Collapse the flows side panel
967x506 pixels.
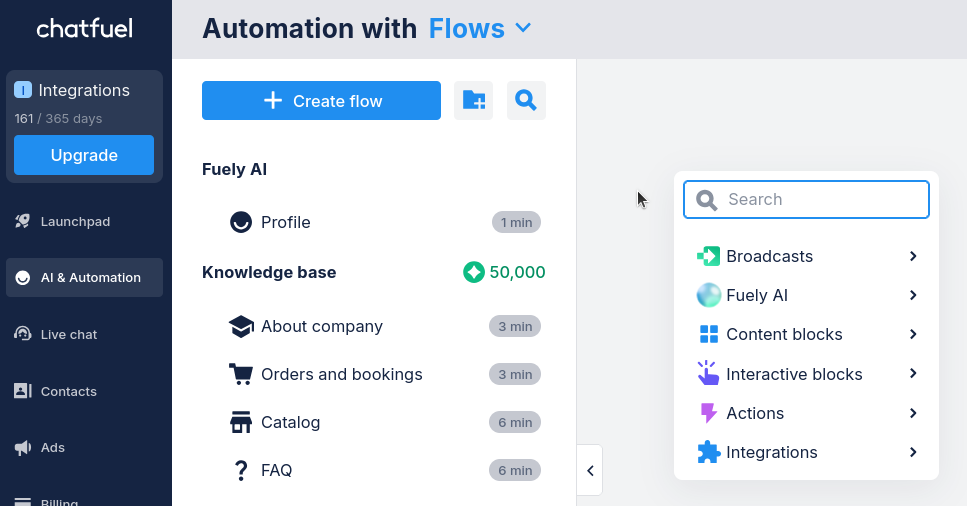590,470
